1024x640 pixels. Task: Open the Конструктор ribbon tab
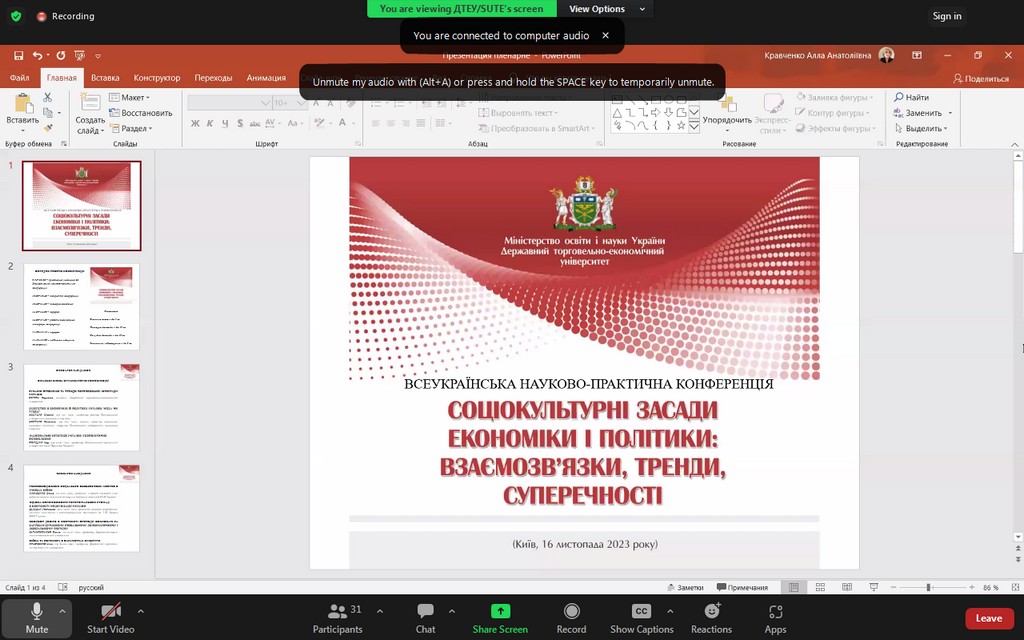pos(157,78)
